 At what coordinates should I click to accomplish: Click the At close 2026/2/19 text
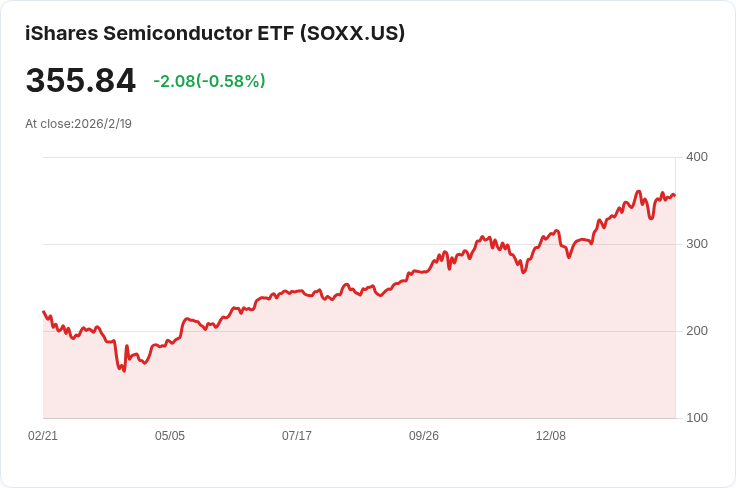79,124
